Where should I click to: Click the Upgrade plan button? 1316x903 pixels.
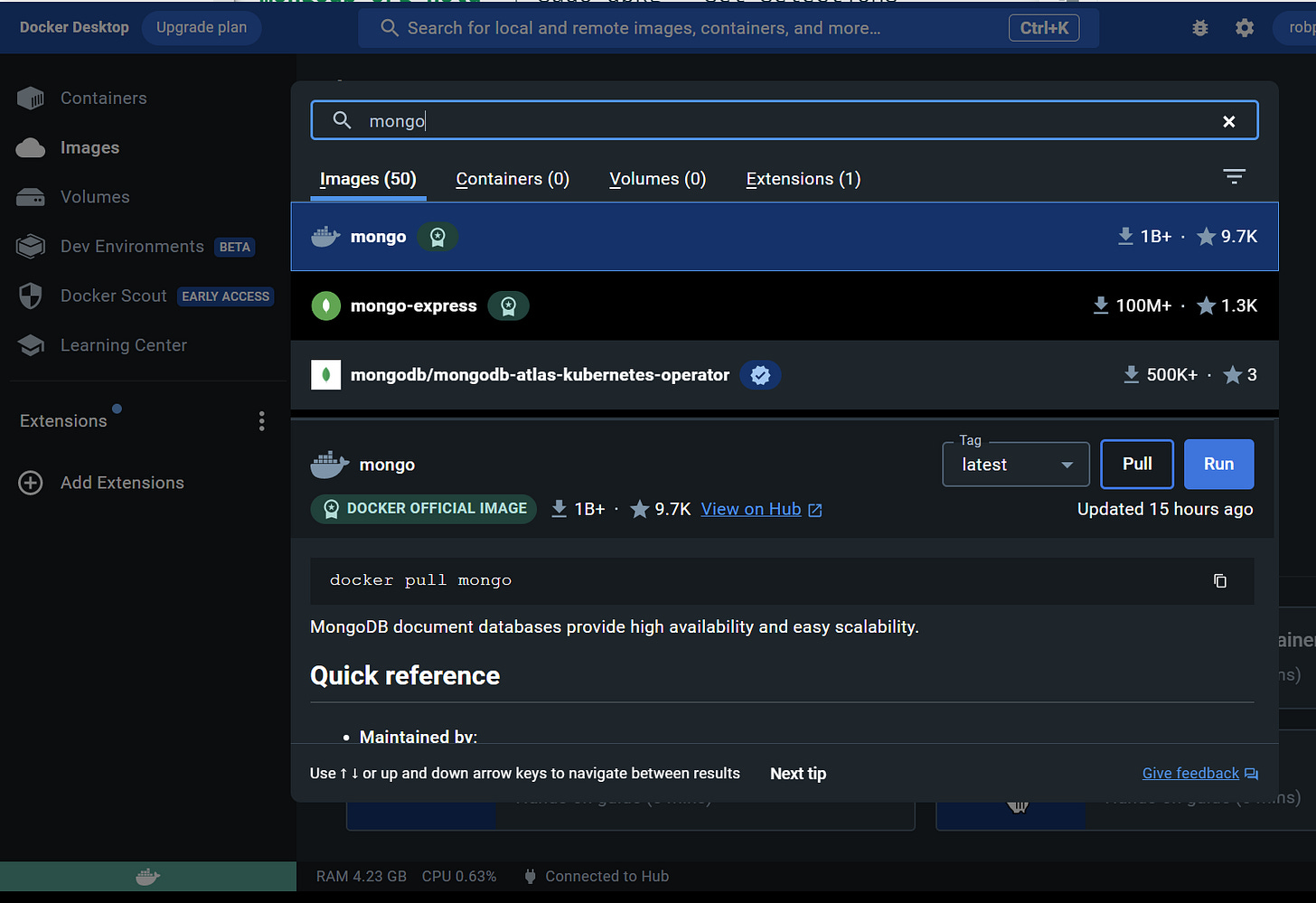tap(202, 27)
